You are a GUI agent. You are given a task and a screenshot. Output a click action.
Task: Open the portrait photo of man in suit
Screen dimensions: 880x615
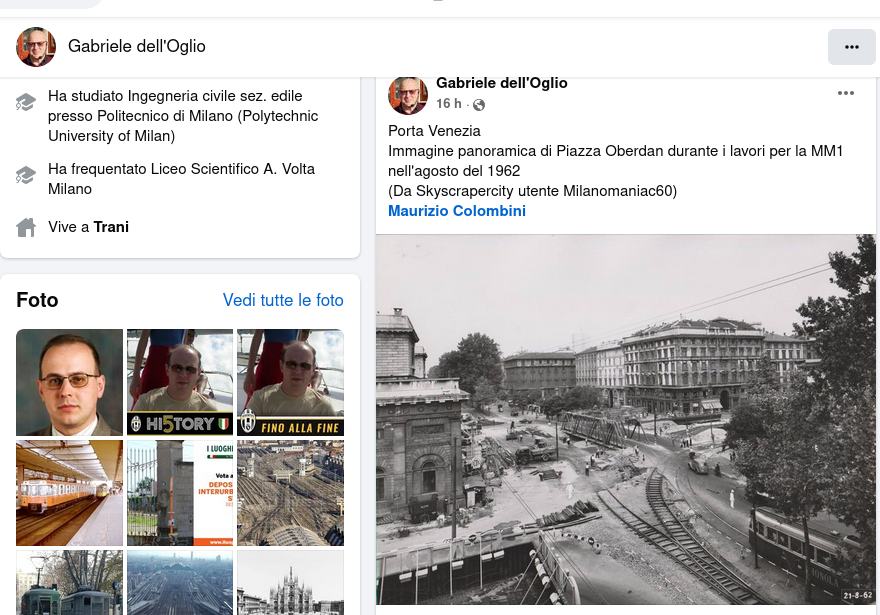tap(69, 382)
